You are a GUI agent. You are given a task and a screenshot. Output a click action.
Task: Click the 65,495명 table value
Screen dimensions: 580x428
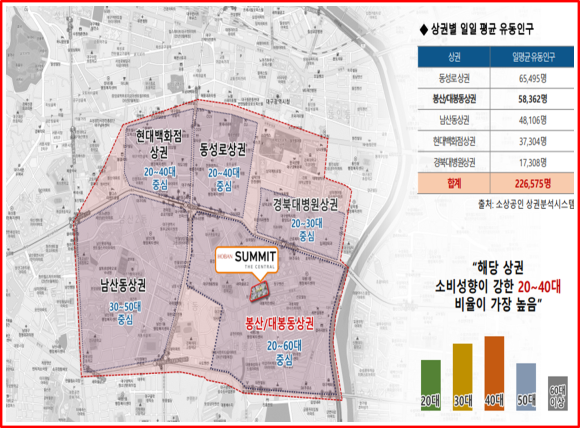533,78
